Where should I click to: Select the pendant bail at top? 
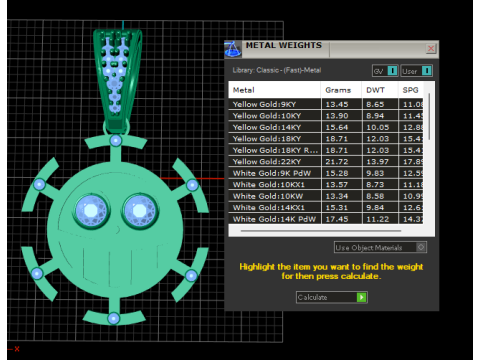(117, 82)
